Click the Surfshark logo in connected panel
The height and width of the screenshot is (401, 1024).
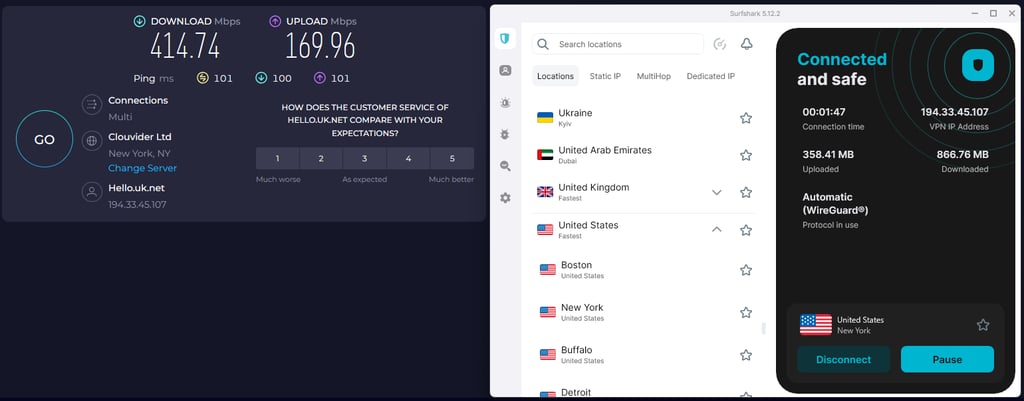click(978, 65)
